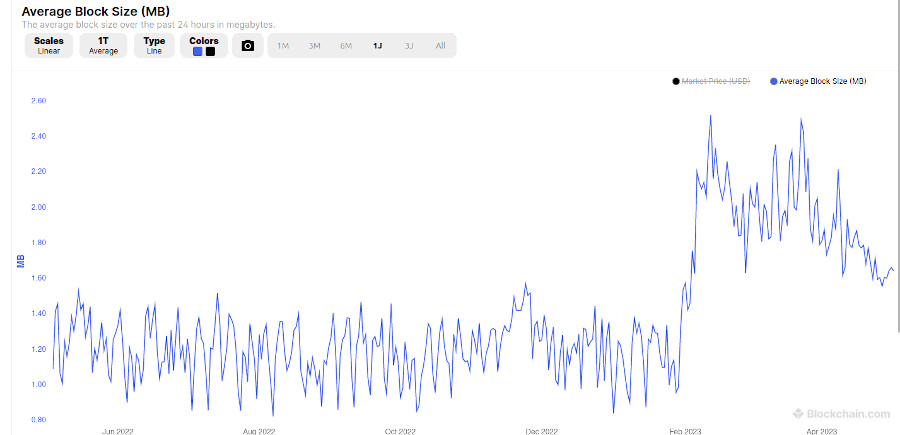Open the Colors options button
The width and height of the screenshot is (900, 435).
pos(204,41)
